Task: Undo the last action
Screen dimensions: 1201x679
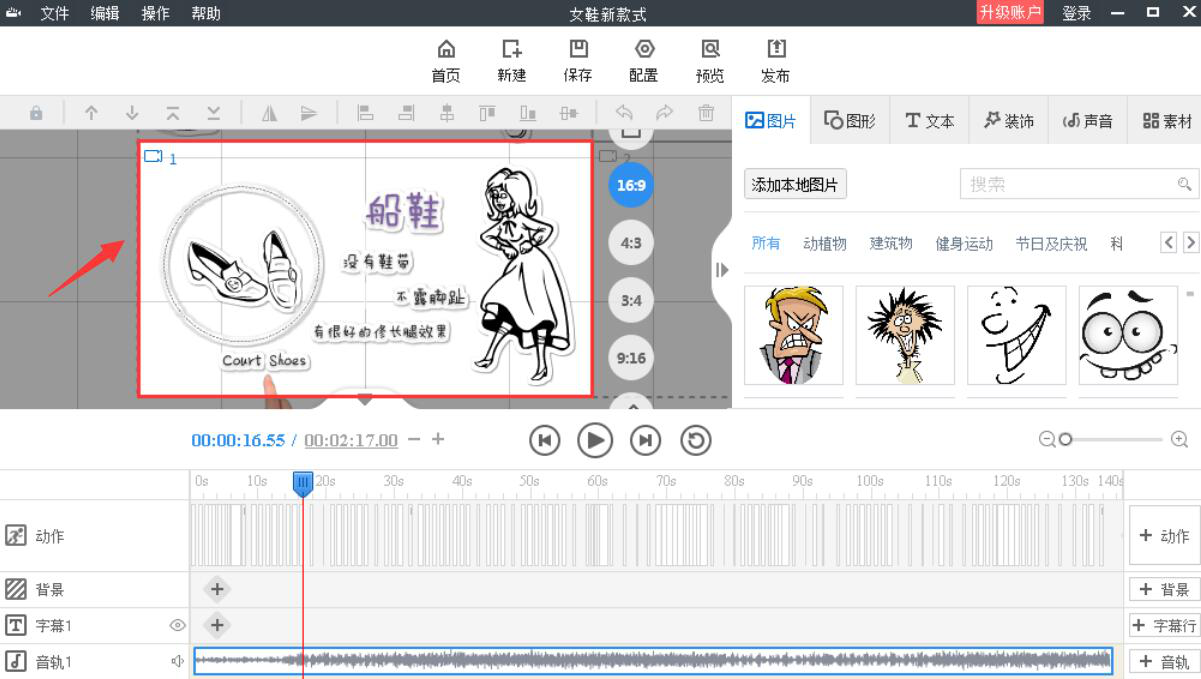Action: point(624,113)
